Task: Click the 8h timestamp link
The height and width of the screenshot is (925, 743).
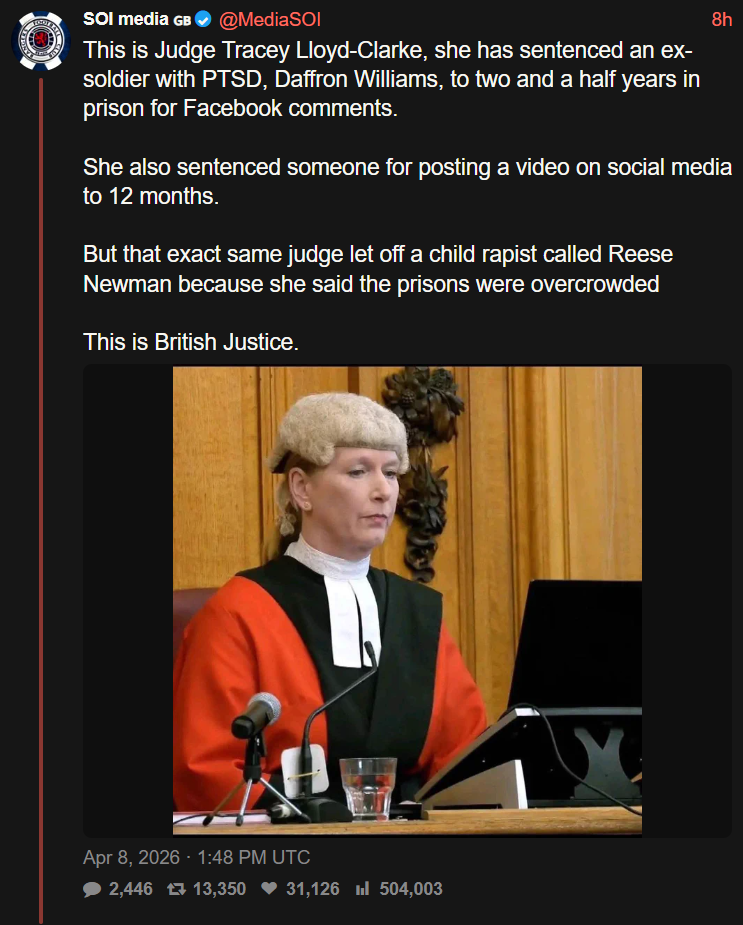Action: point(721,19)
